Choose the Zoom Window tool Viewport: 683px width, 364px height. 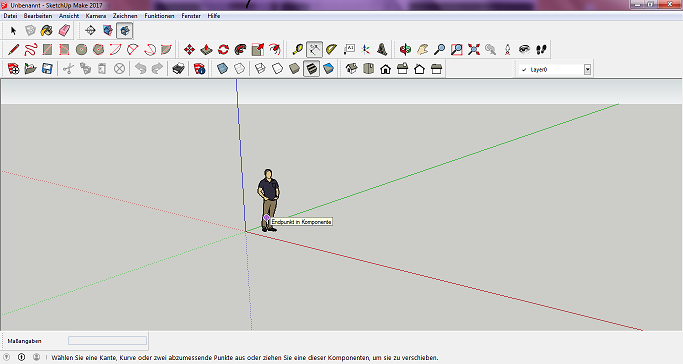tap(456, 49)
